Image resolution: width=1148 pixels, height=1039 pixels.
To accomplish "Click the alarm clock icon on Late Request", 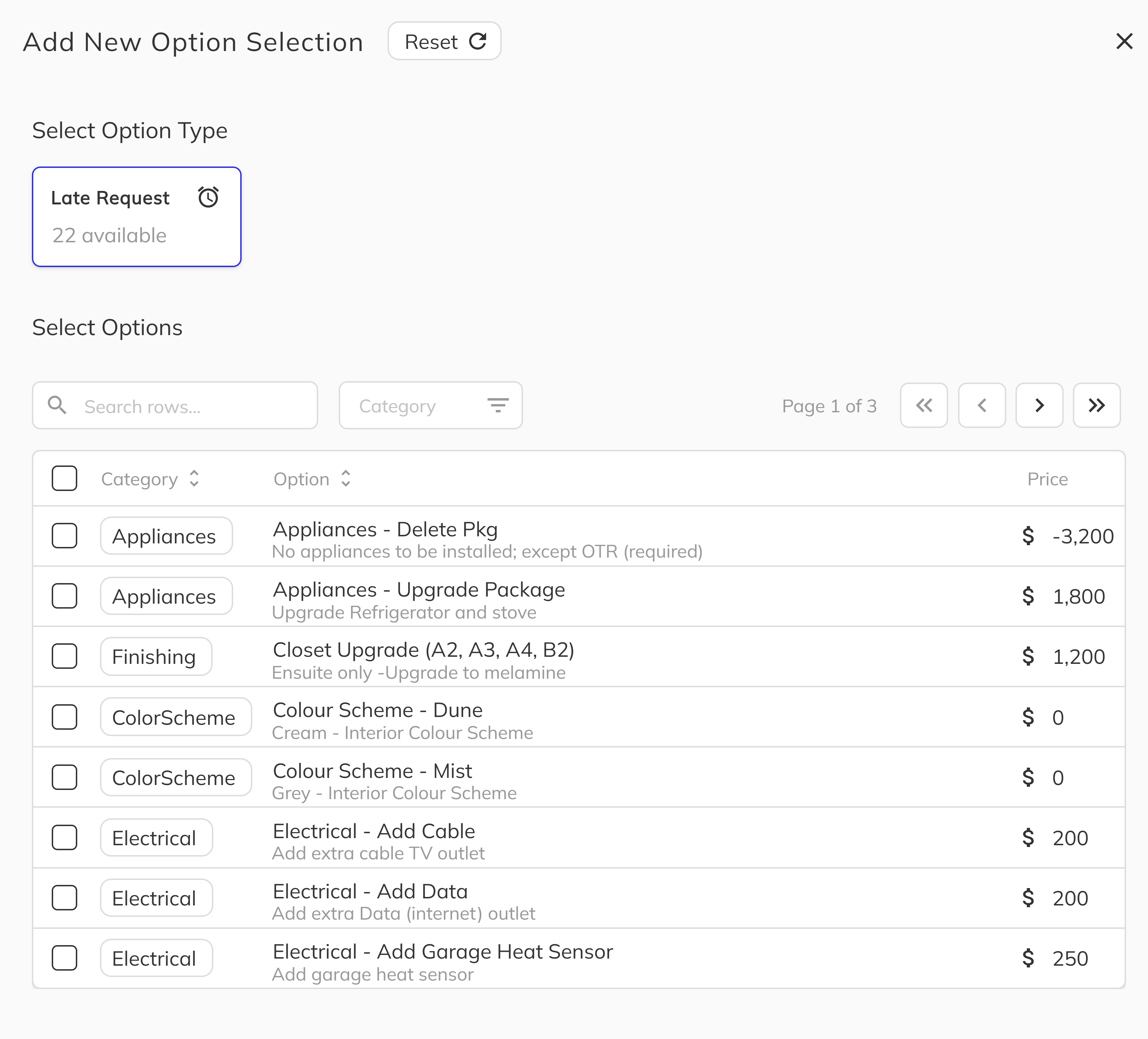I will click(x=208, y=197).
